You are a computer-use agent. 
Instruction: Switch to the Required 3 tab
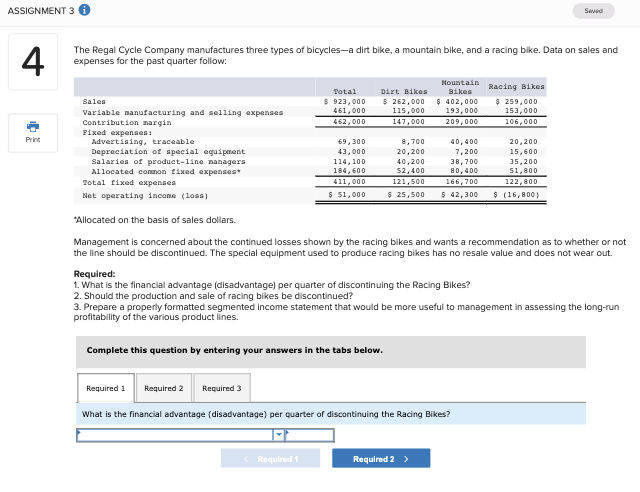pos(222,388)
